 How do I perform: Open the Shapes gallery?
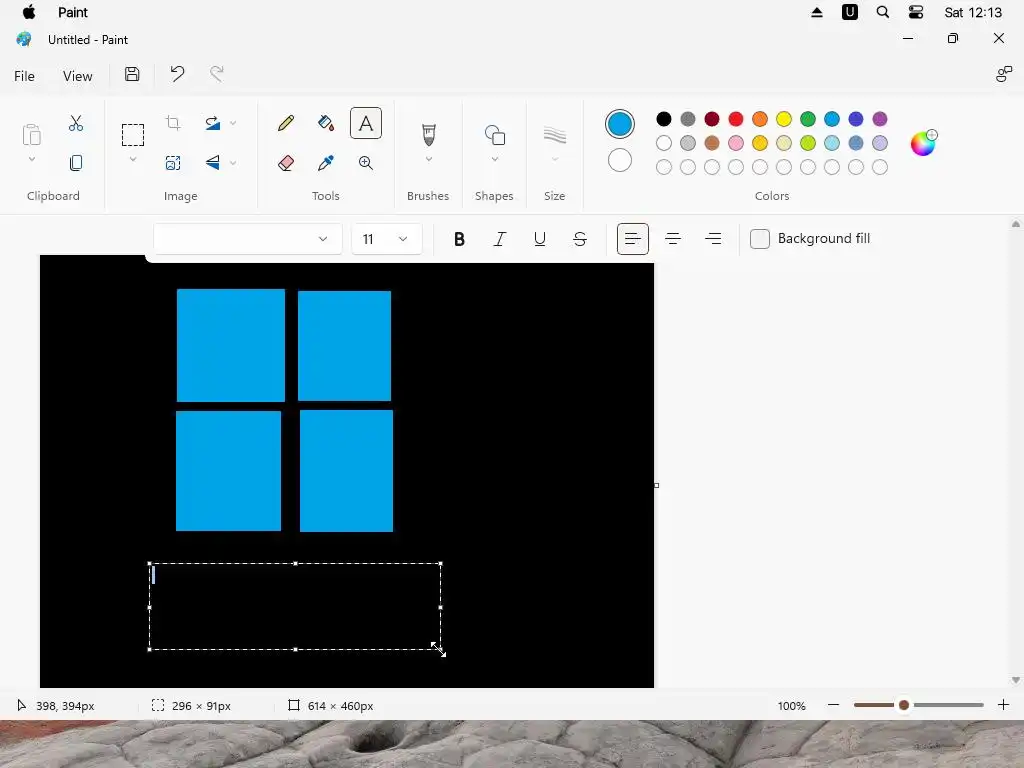click(x=494, y=135)
